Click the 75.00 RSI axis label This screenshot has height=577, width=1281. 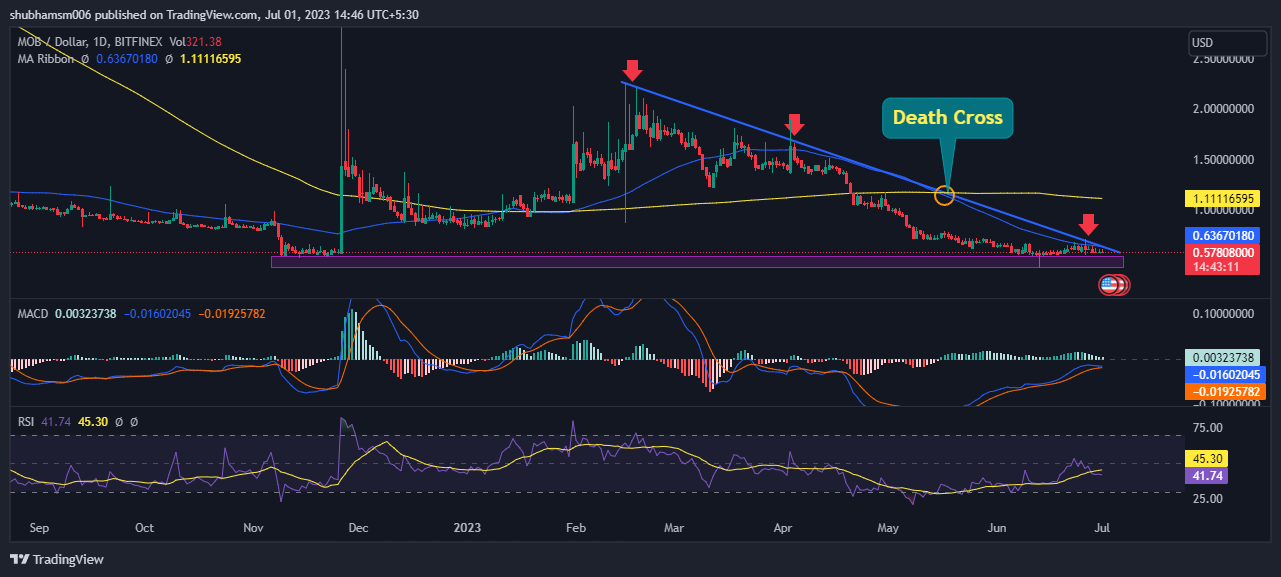[x=1207, y=428]
